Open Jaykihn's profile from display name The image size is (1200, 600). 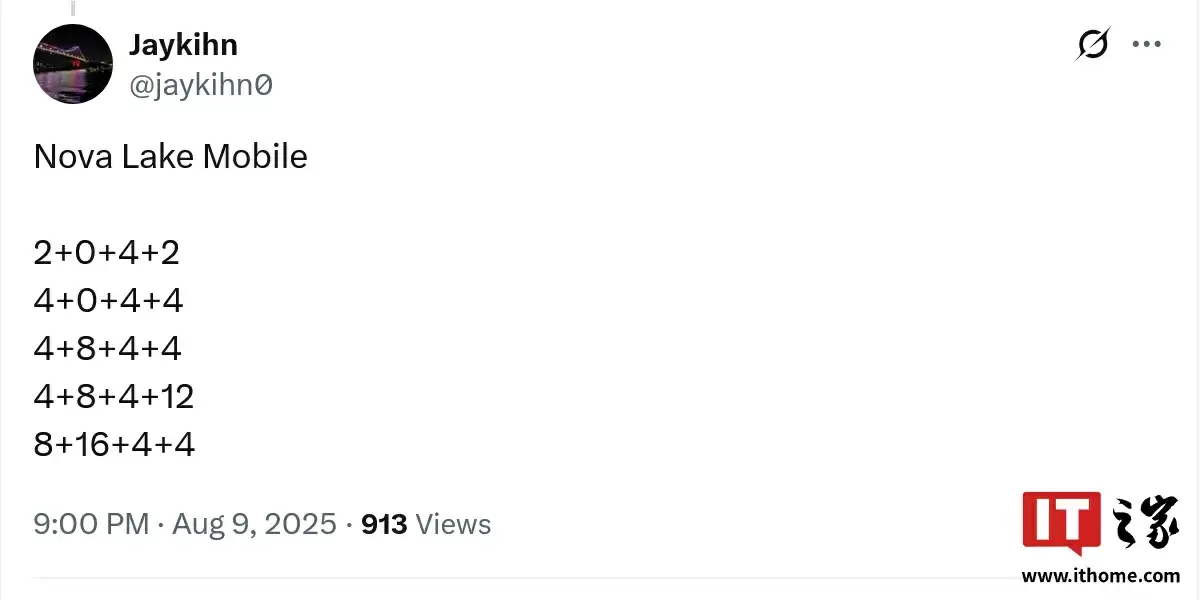183,44
